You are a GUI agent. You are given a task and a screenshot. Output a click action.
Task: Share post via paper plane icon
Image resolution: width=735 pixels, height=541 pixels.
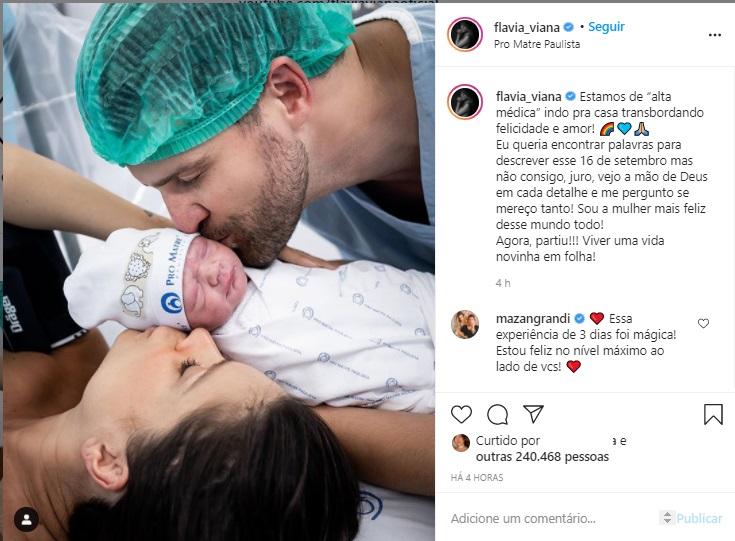[x=533, y=413]
